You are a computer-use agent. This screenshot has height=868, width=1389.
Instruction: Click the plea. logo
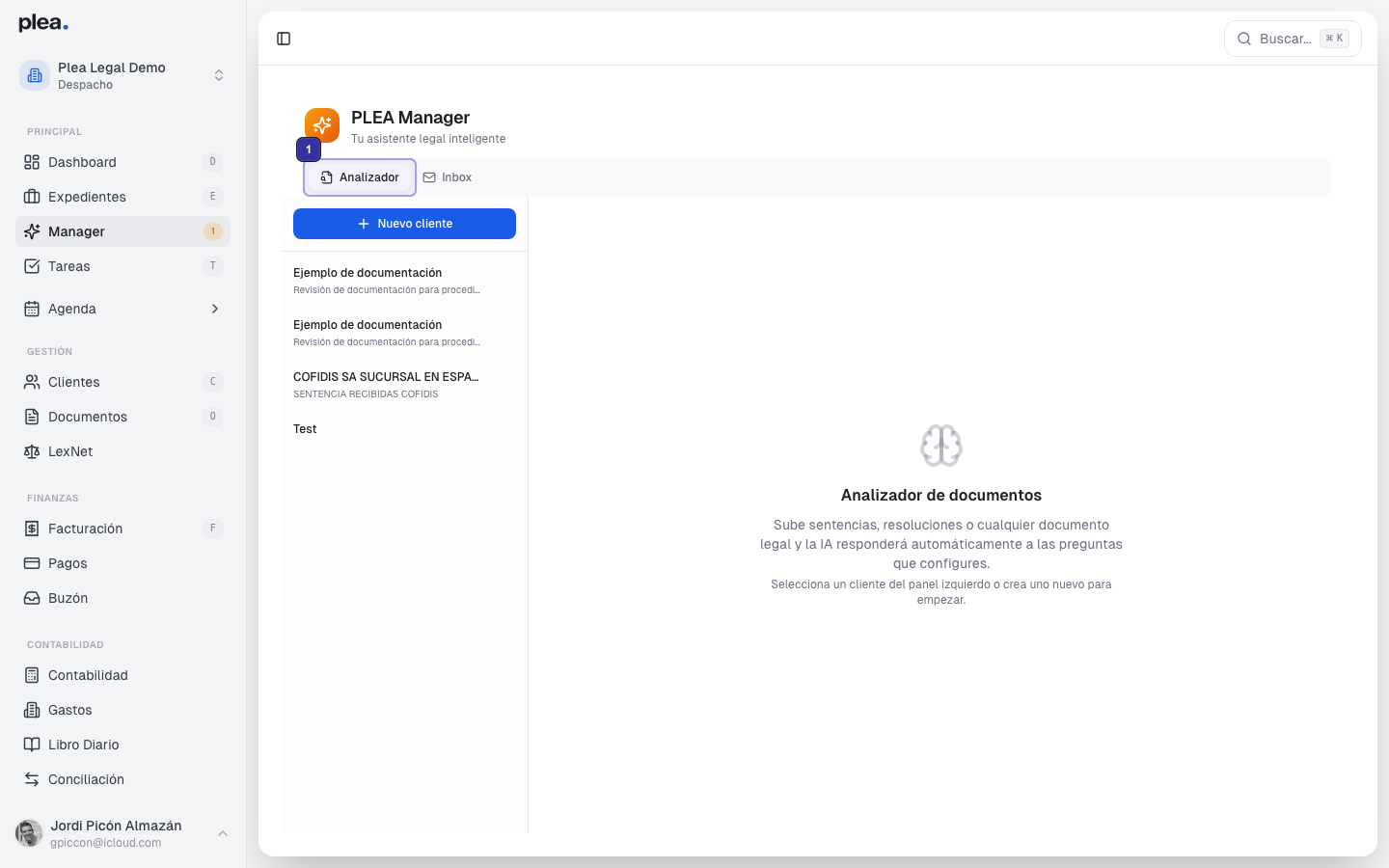pos(43,23)
